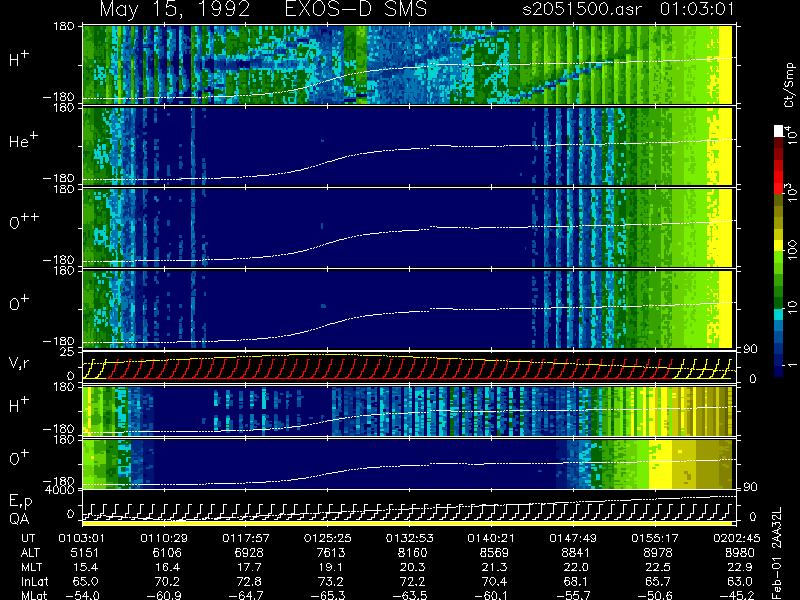Click inside the O++ spectrogram panel
The width and height of the screenshot is (800, 600).
pos(407,228)
